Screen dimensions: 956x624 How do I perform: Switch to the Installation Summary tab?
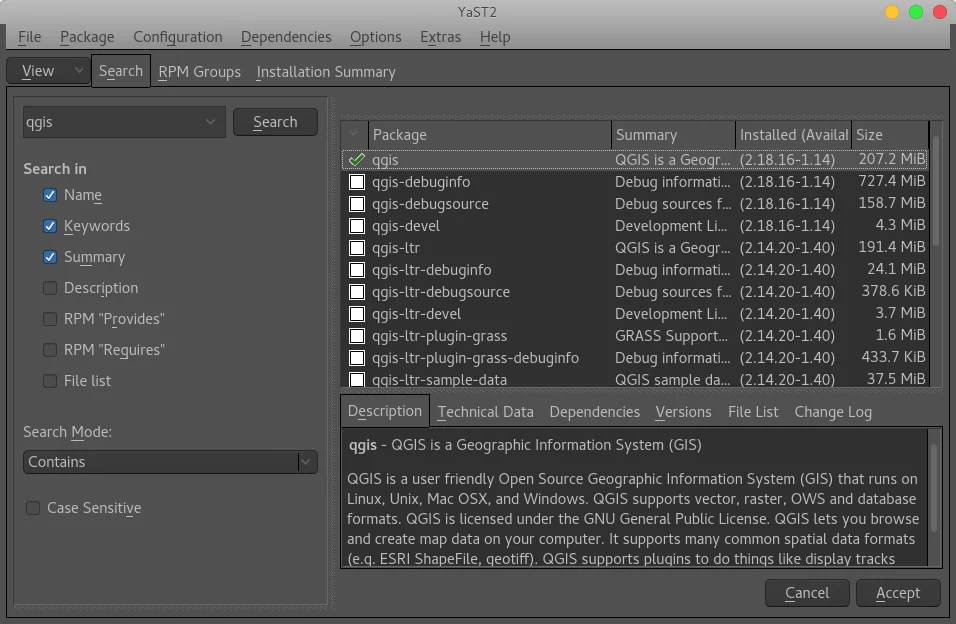pyautogui.click(x=326, y=71)
